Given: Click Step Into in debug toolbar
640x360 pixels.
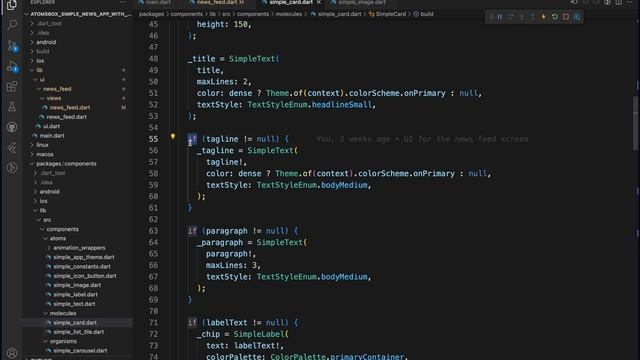Looking at the screenshot, I should tap(522, 17).
